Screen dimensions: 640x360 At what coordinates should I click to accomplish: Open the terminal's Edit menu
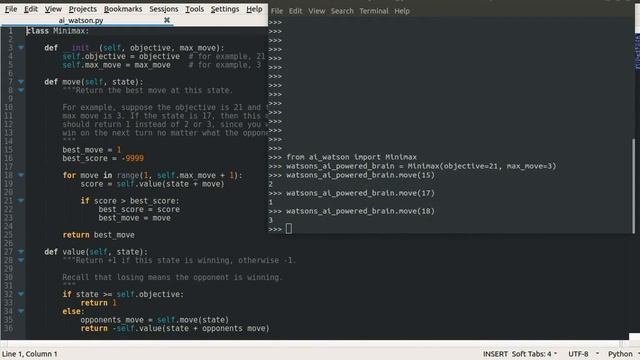[296, 11]
